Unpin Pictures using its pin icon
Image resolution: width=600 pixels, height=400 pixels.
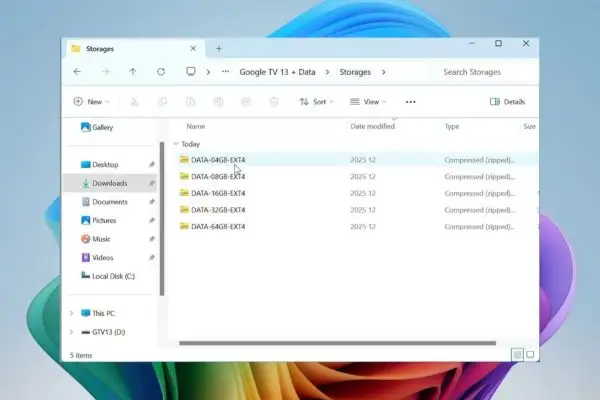[x=152, y=220]
